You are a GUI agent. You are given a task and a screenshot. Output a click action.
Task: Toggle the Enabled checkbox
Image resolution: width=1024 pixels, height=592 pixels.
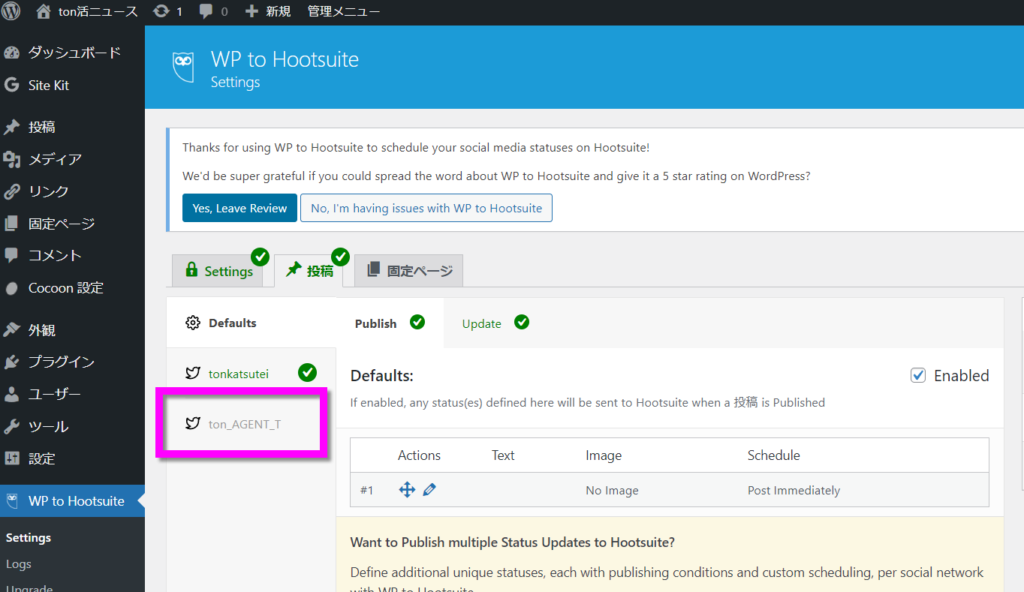tap(918, 375)
